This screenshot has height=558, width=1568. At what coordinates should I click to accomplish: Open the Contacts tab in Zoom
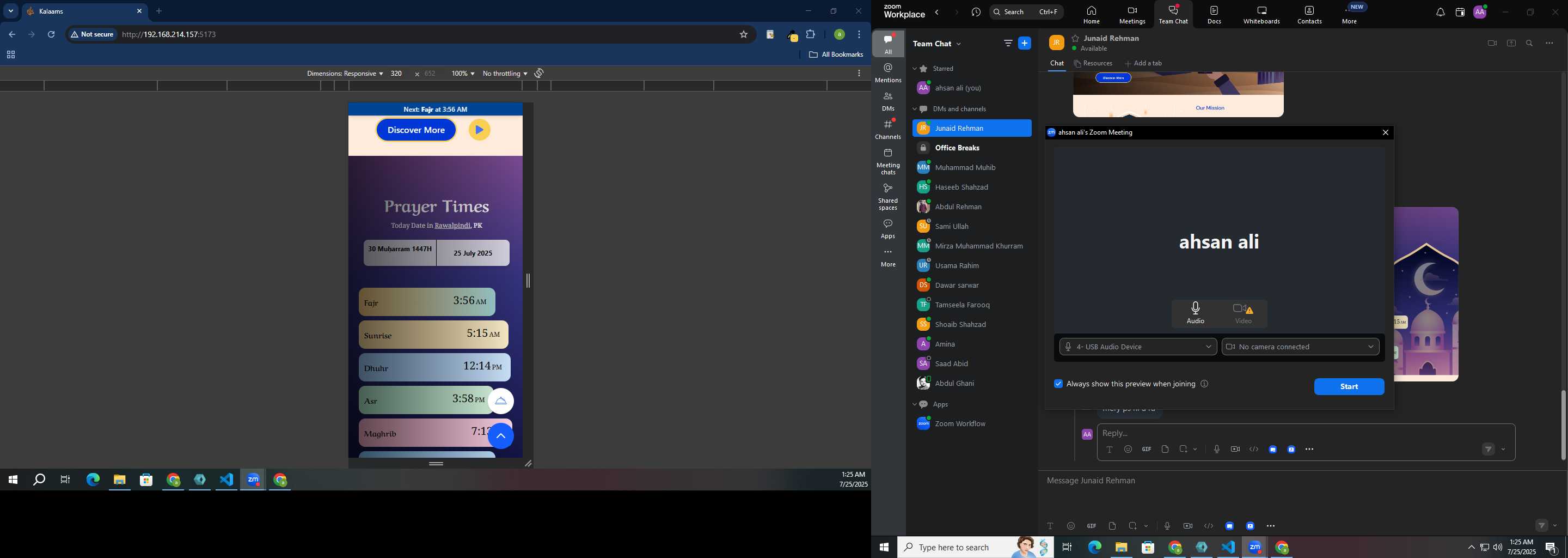[x=1309, y=15]
